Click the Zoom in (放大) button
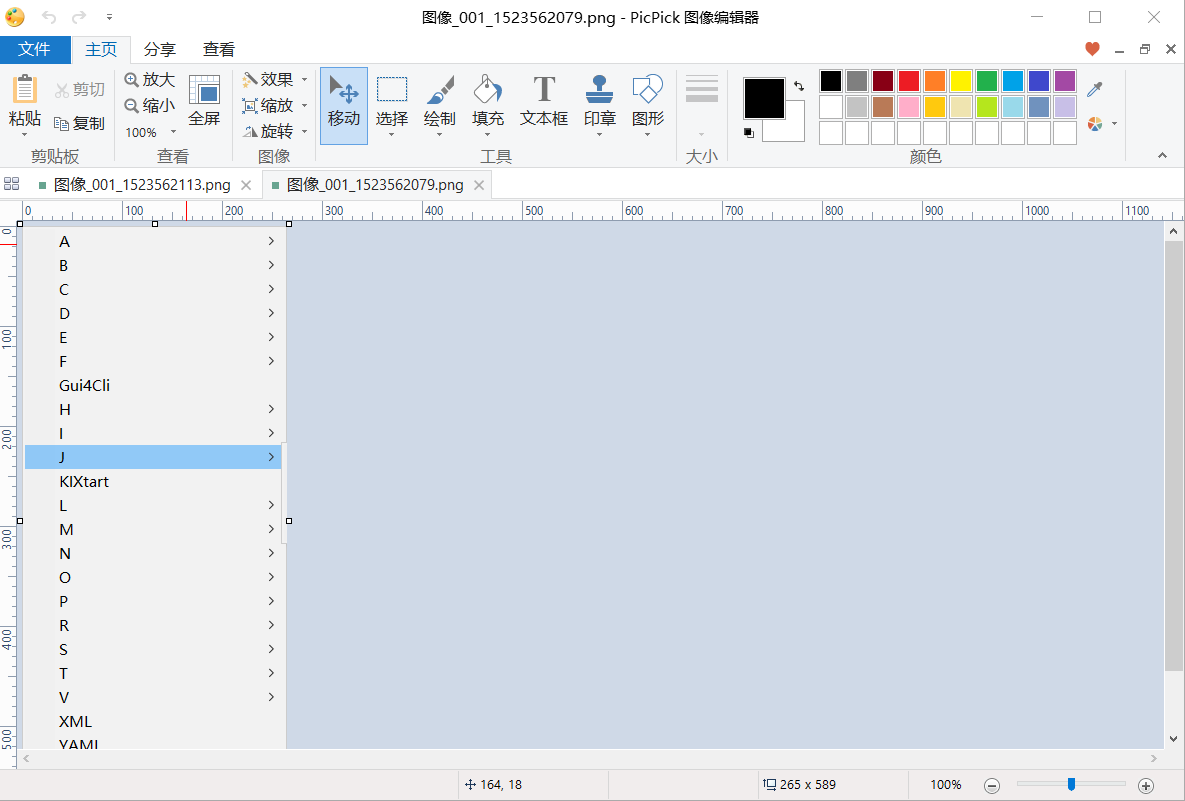Image resolution: width=1185 pixels, height=801 pixels. pyautogui.click(x=150, y=79)
